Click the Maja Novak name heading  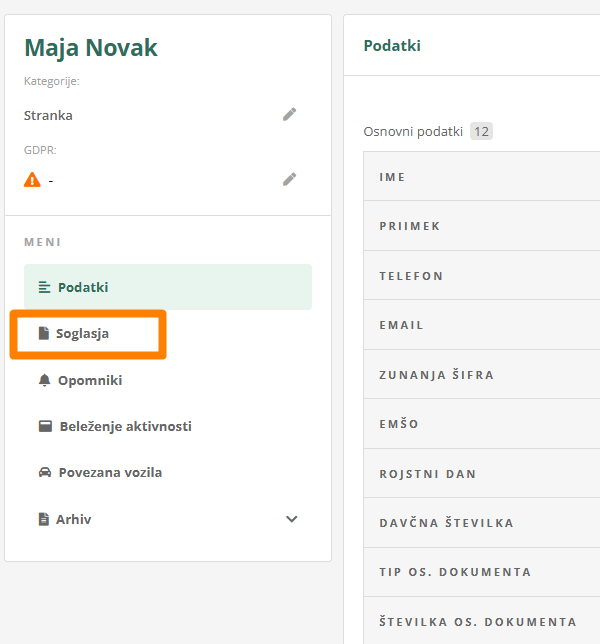point(91,47)
